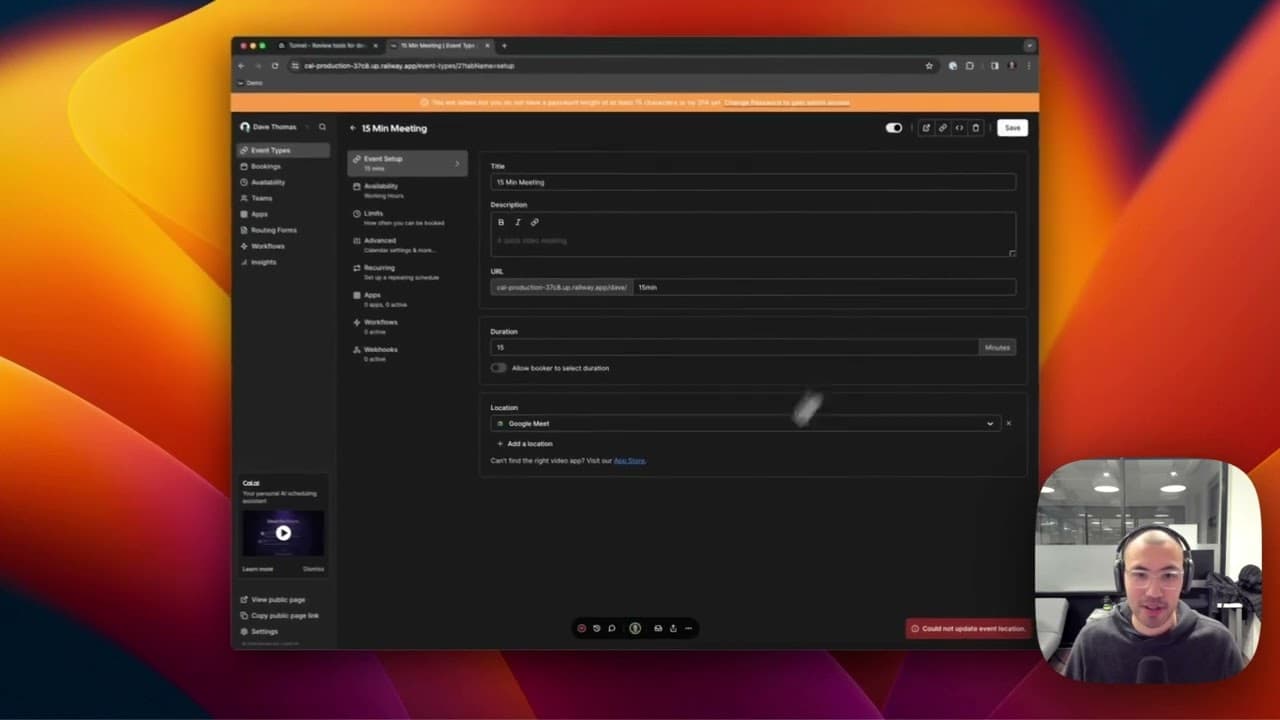Open the event Apps tab
1280x720 pixels.
407,299
